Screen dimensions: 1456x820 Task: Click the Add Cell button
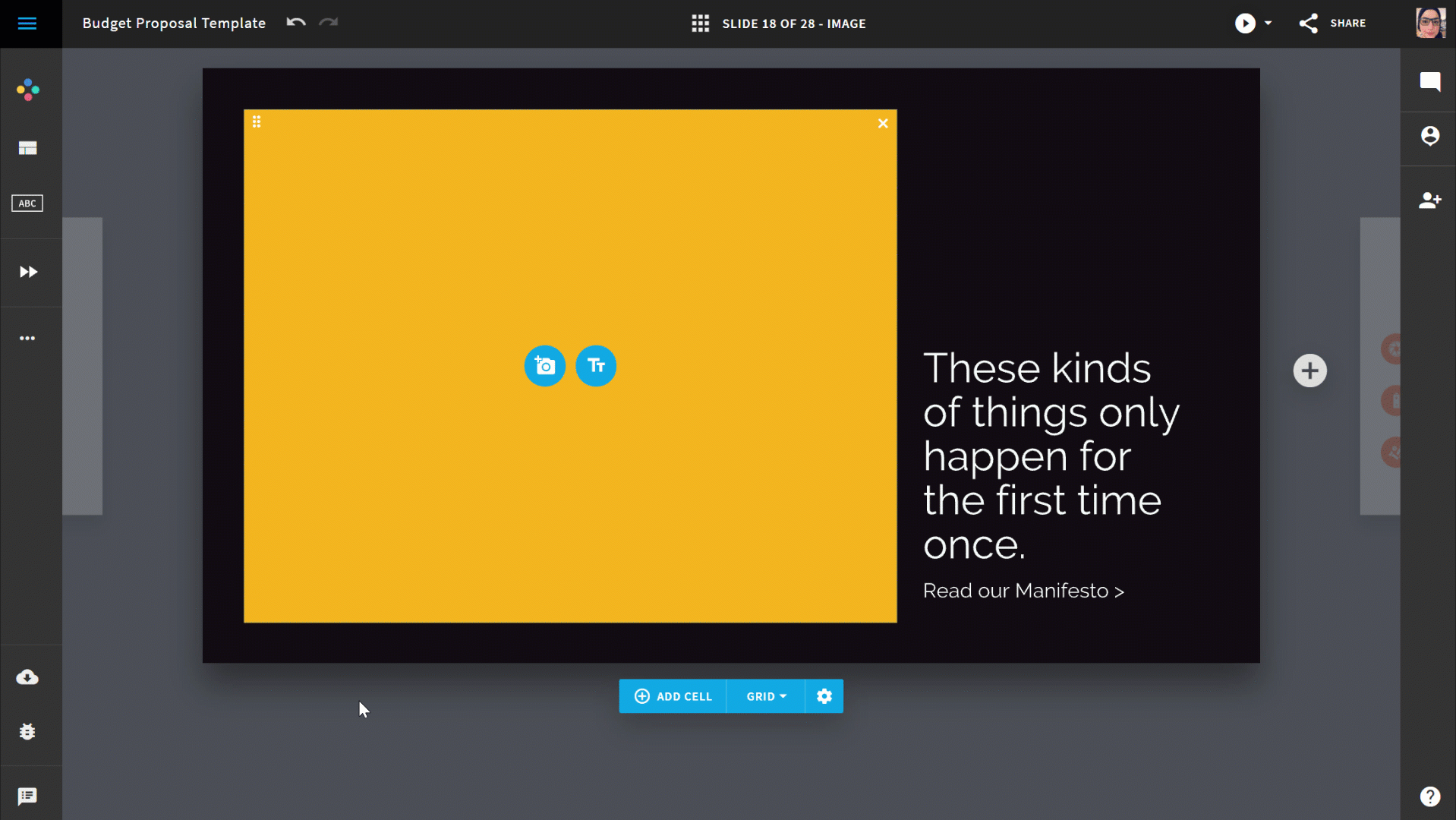coord(673,696)
